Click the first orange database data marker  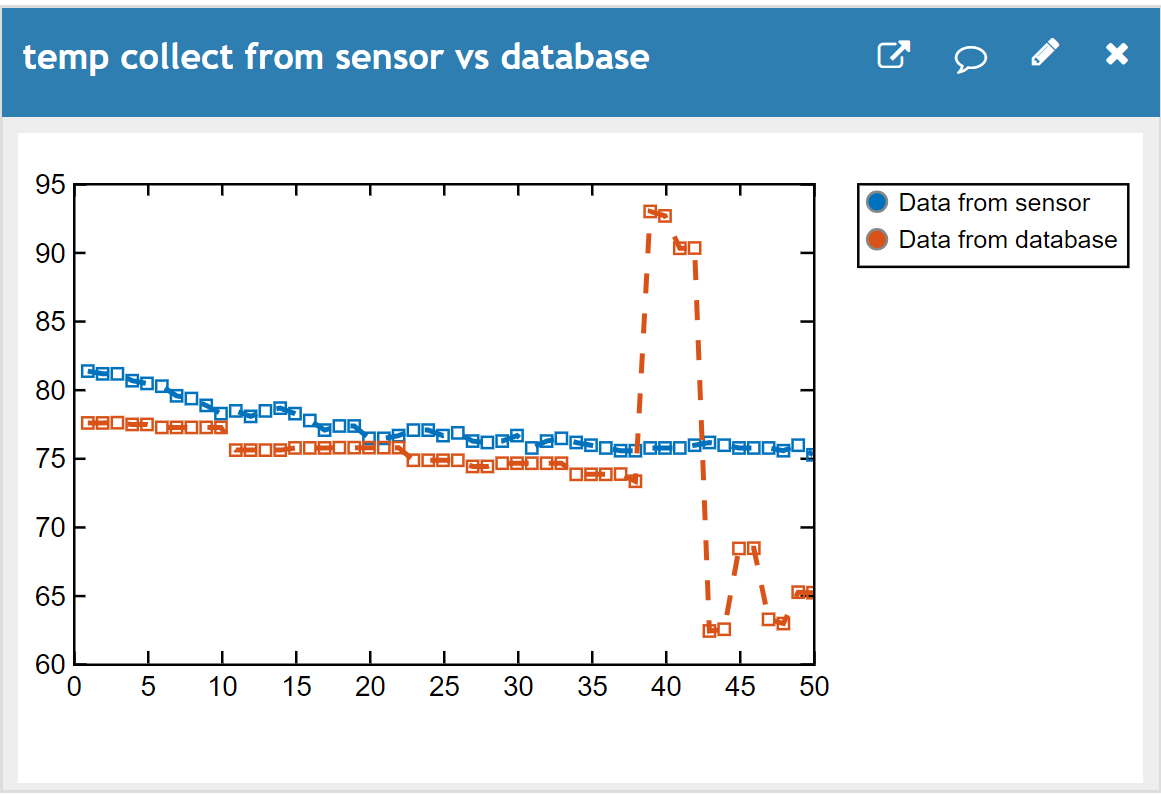point(87,423)
